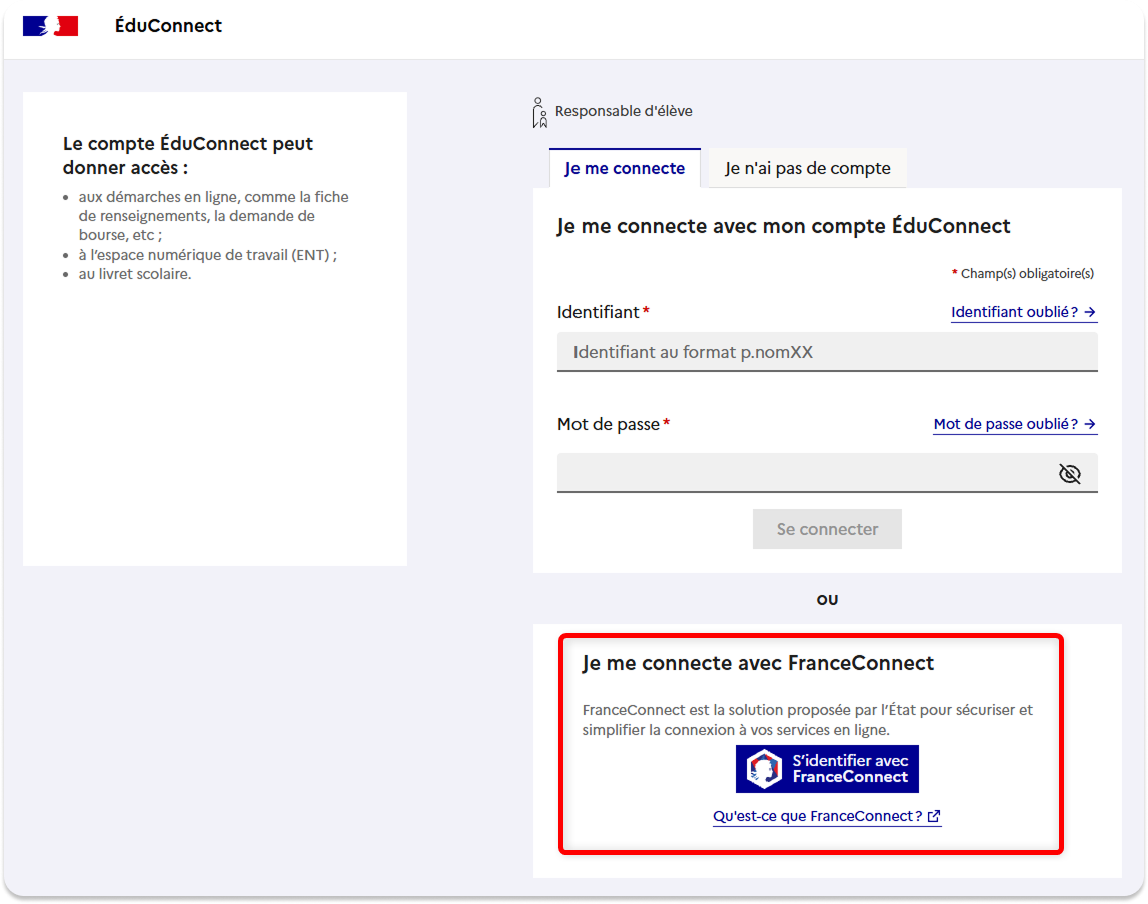Click arrow icon beside "Mot de passe oublié ?"

1089,425
